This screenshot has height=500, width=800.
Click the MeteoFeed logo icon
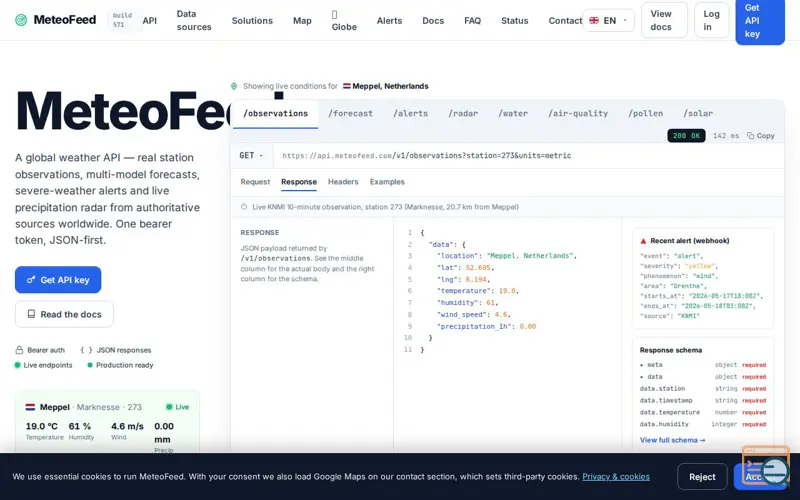tap(21, 20)
